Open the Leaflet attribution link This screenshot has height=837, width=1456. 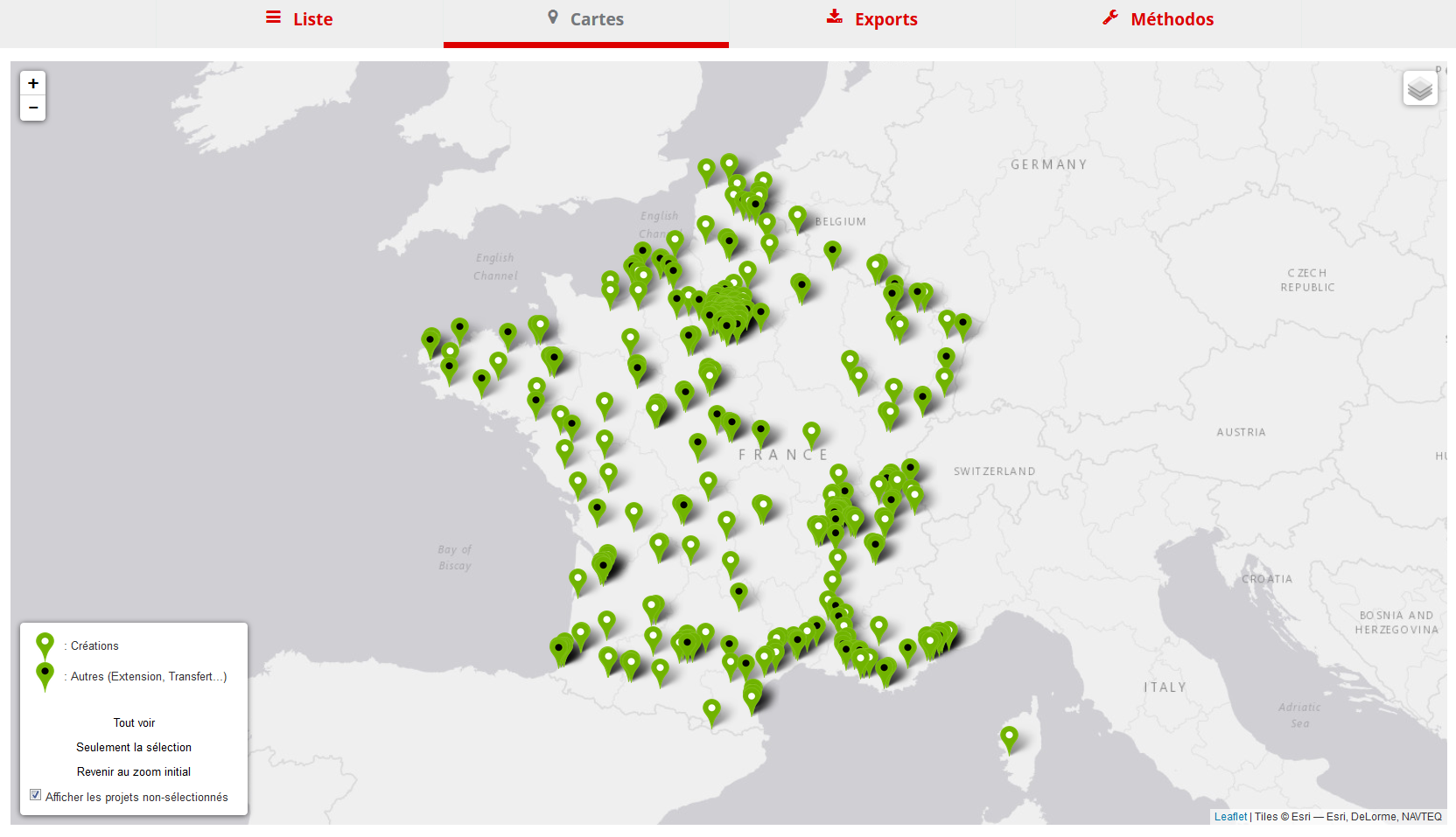[x=1230, y=817]
